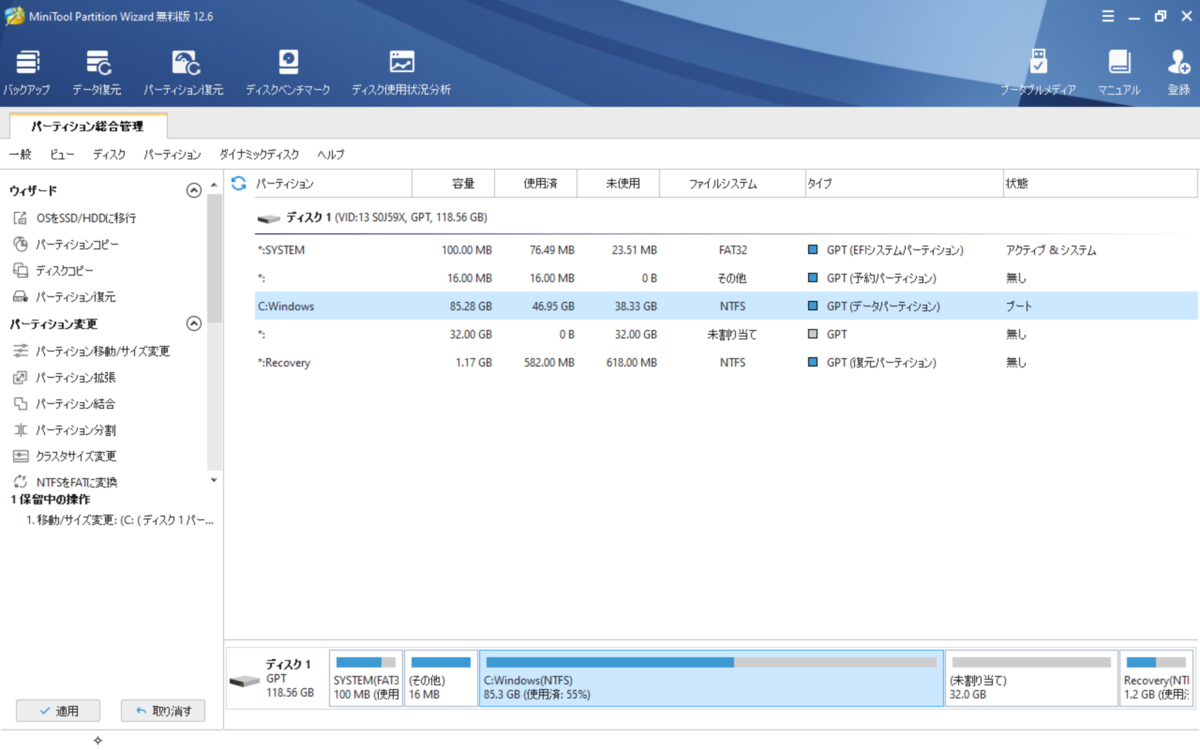Launch データ復元 from the toolbar

[97, 72]
